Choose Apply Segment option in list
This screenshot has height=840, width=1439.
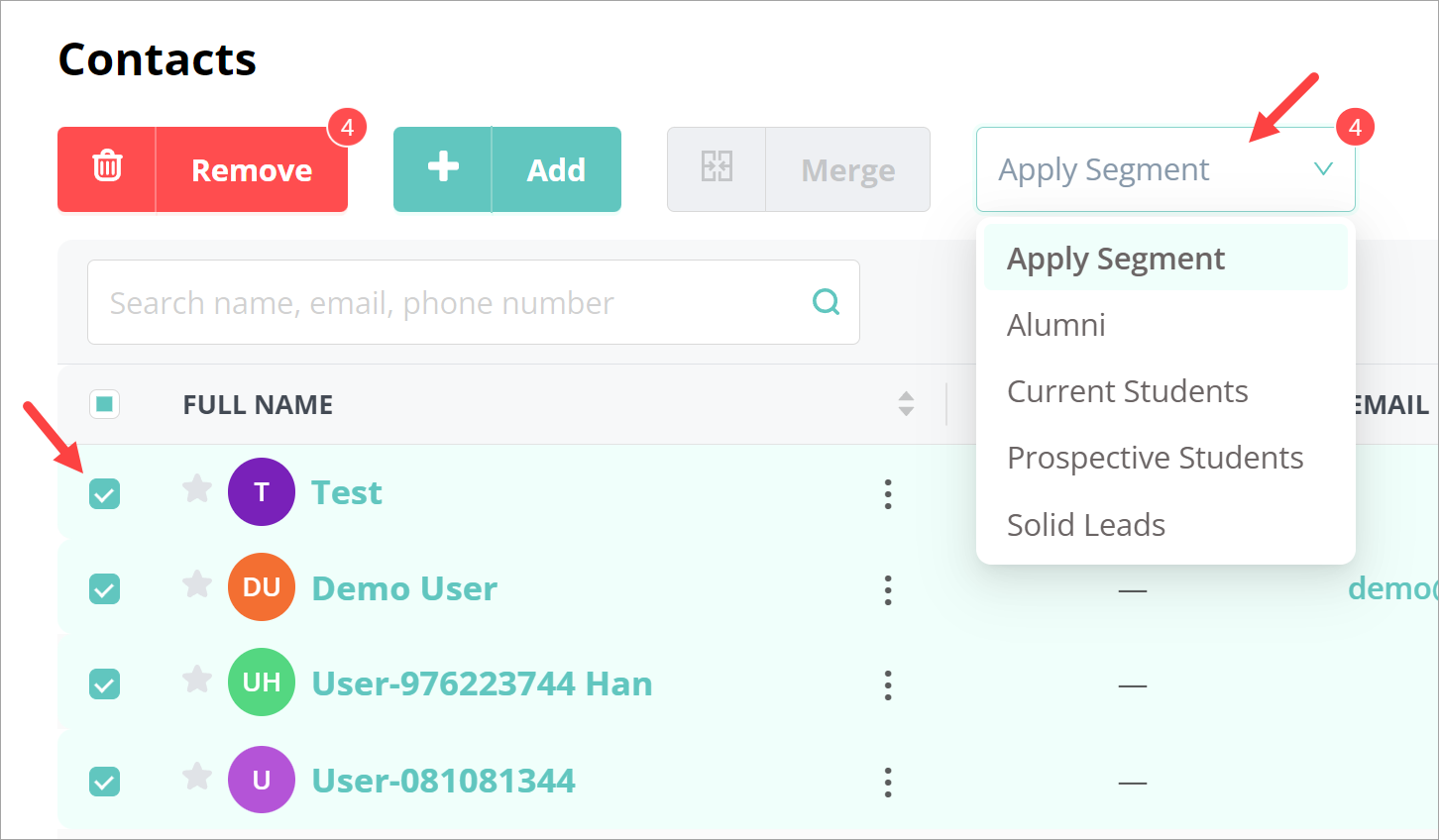pyautogui.click(x=1165, y=258)
